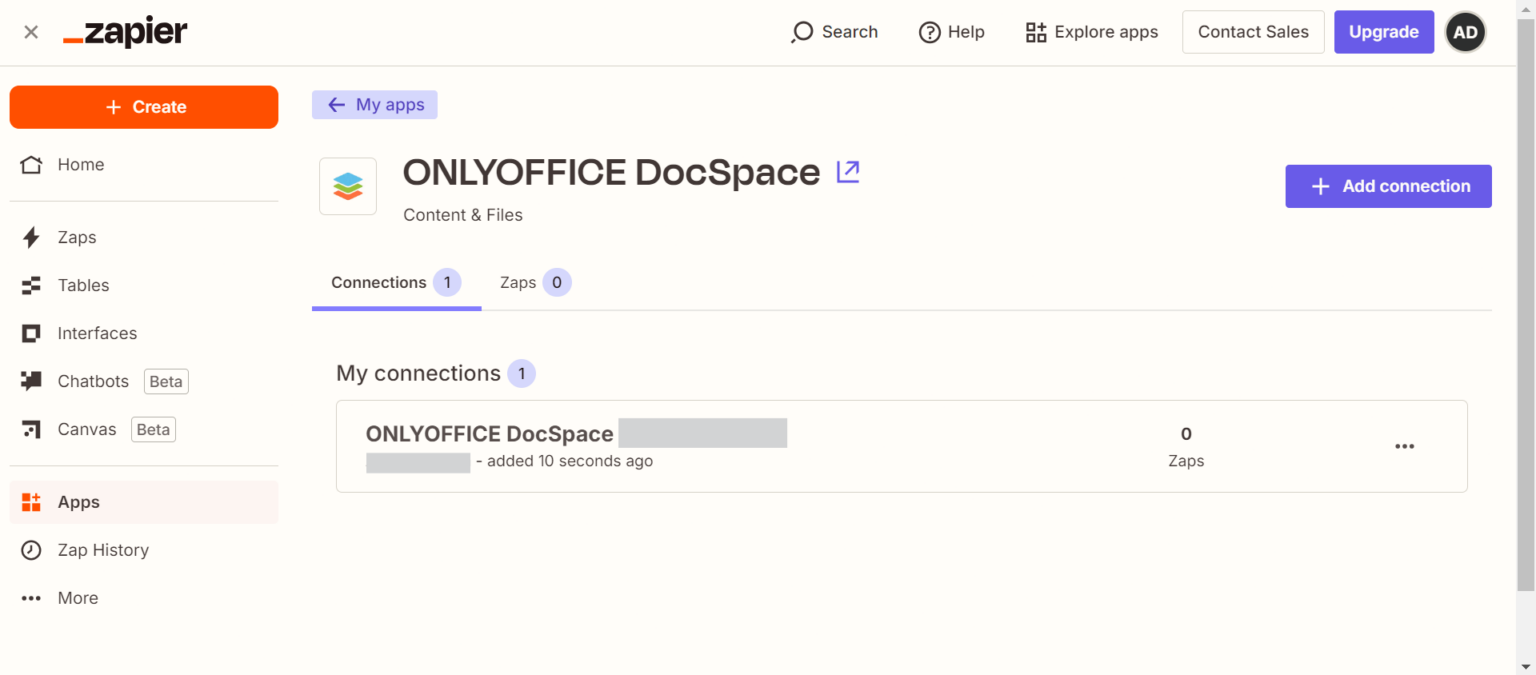Viewport: 1536px width, 675px height.
Task: Select the Connections tab
Action: 380,282
